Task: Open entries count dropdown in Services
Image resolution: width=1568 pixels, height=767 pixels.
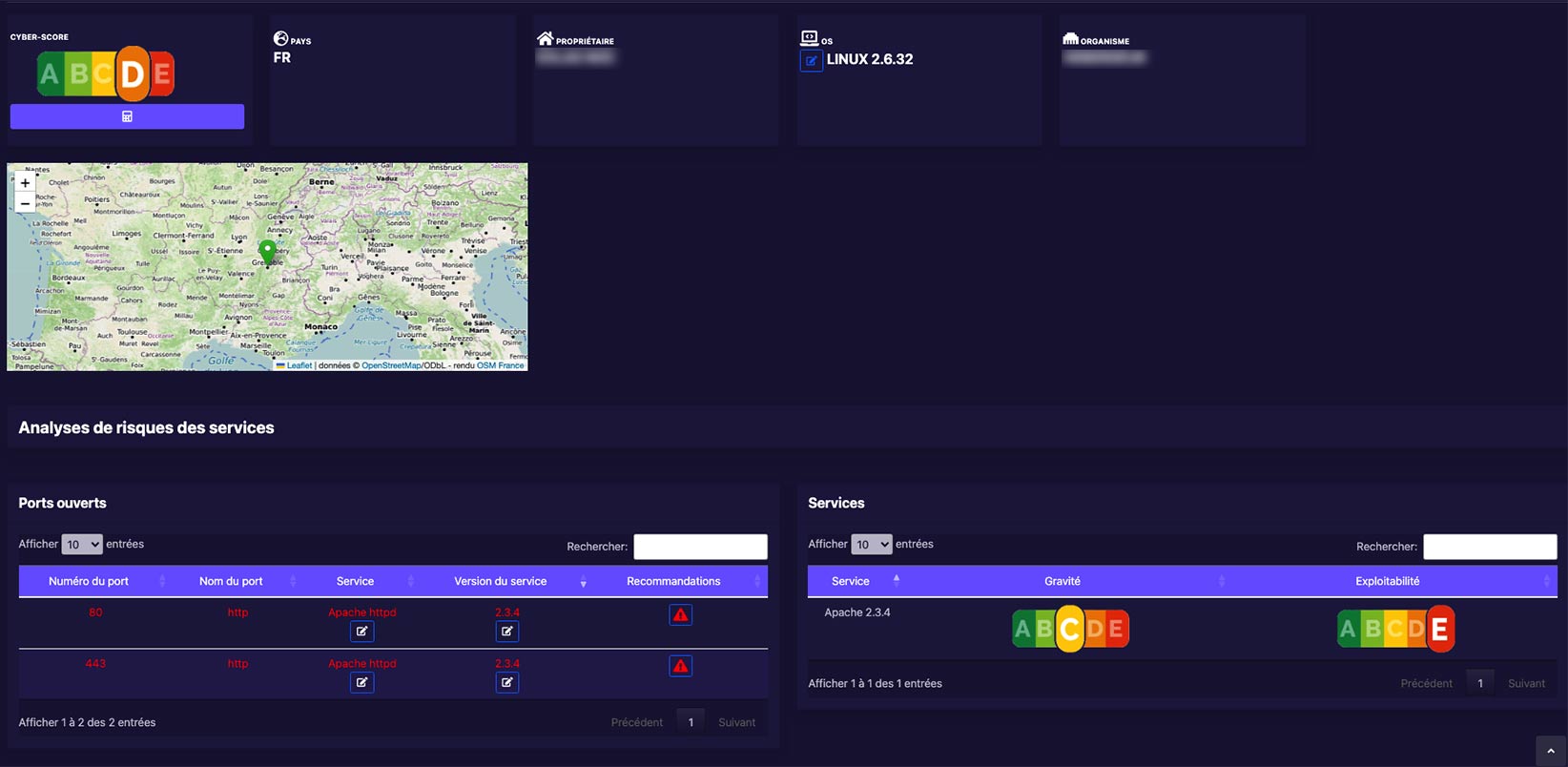Action: (871, 545)
